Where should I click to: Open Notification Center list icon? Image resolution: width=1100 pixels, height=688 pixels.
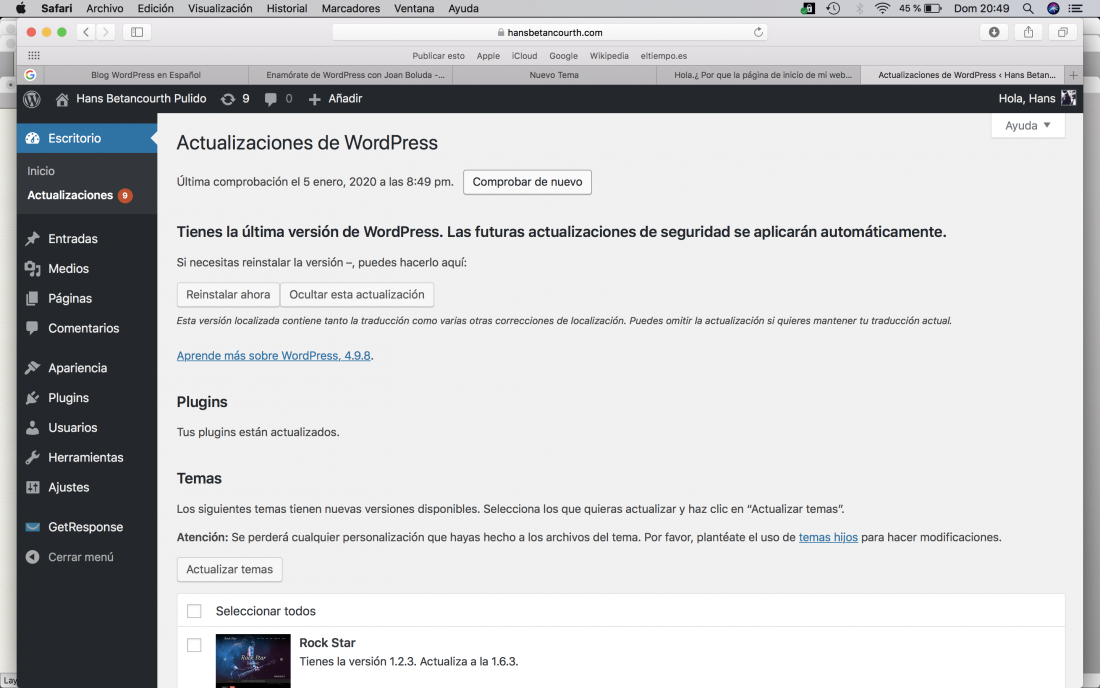(x=1075, y=8)
